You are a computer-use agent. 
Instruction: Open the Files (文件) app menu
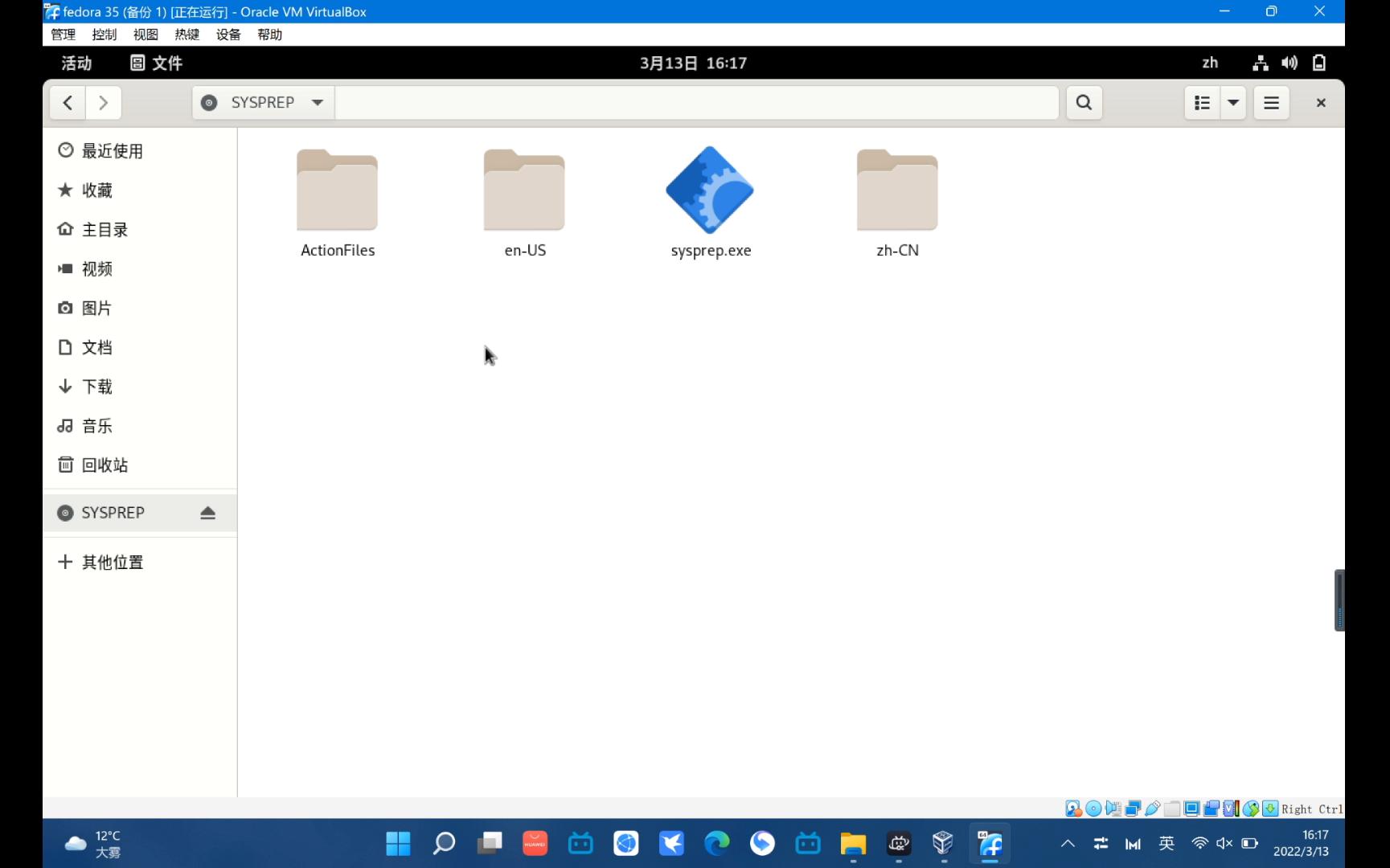point(157,63)
